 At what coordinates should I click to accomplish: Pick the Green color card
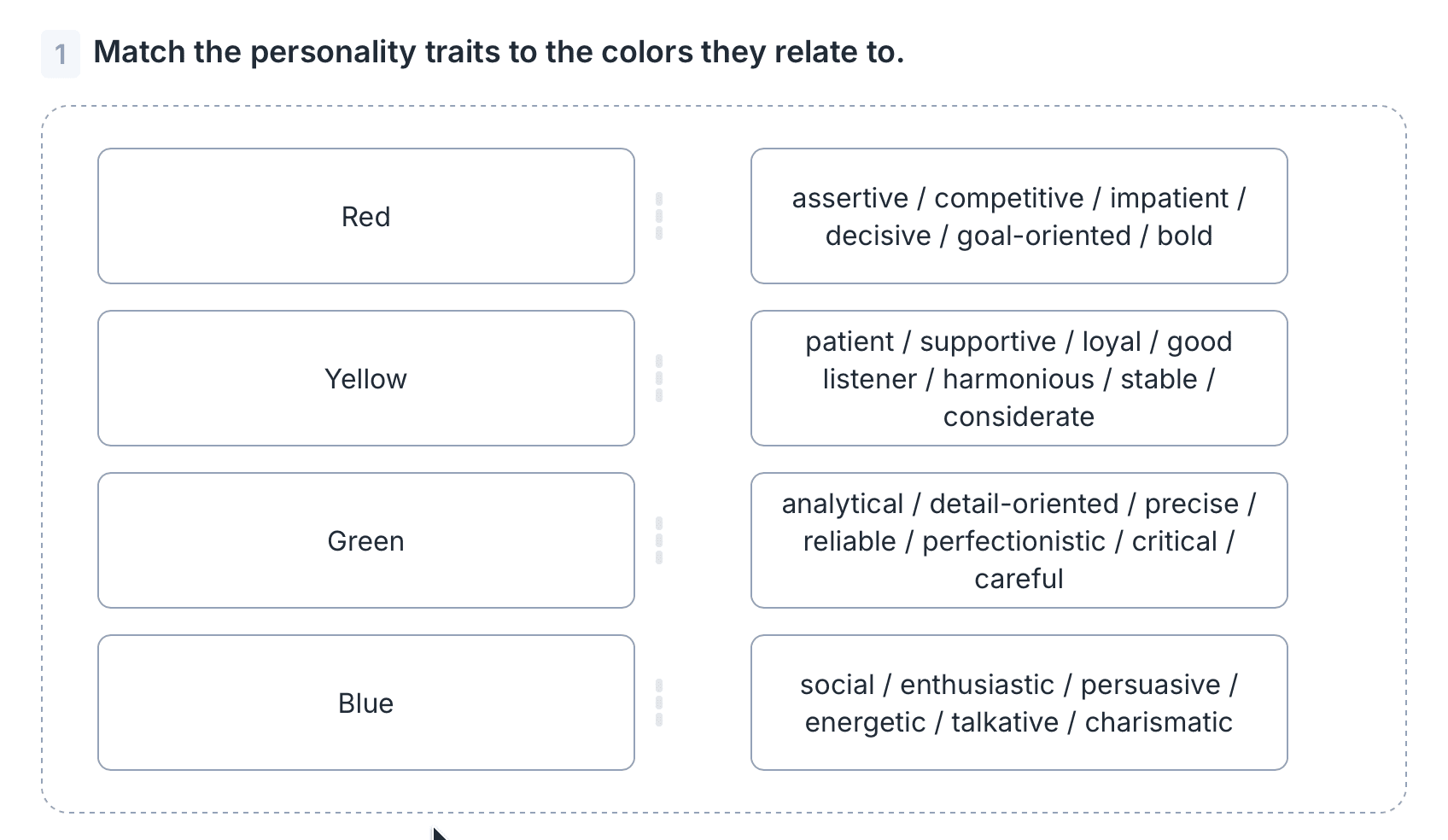click(365, 540)
